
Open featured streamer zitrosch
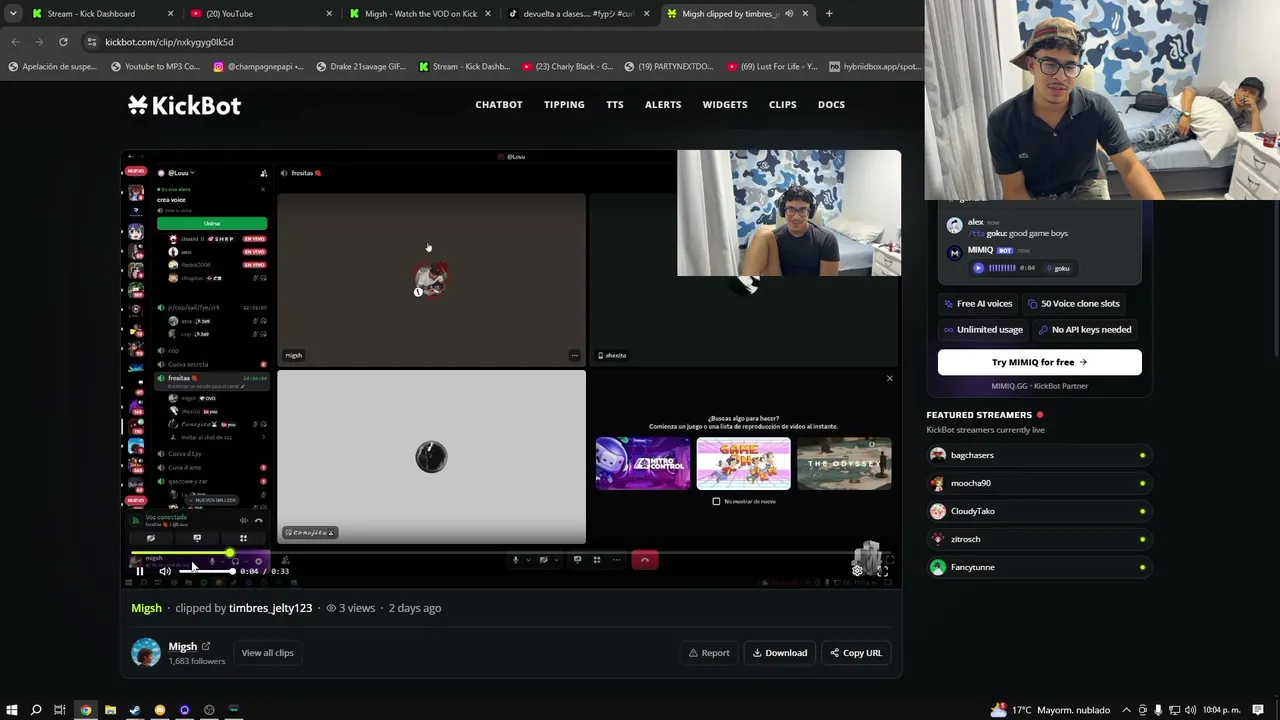[1038, 539]
